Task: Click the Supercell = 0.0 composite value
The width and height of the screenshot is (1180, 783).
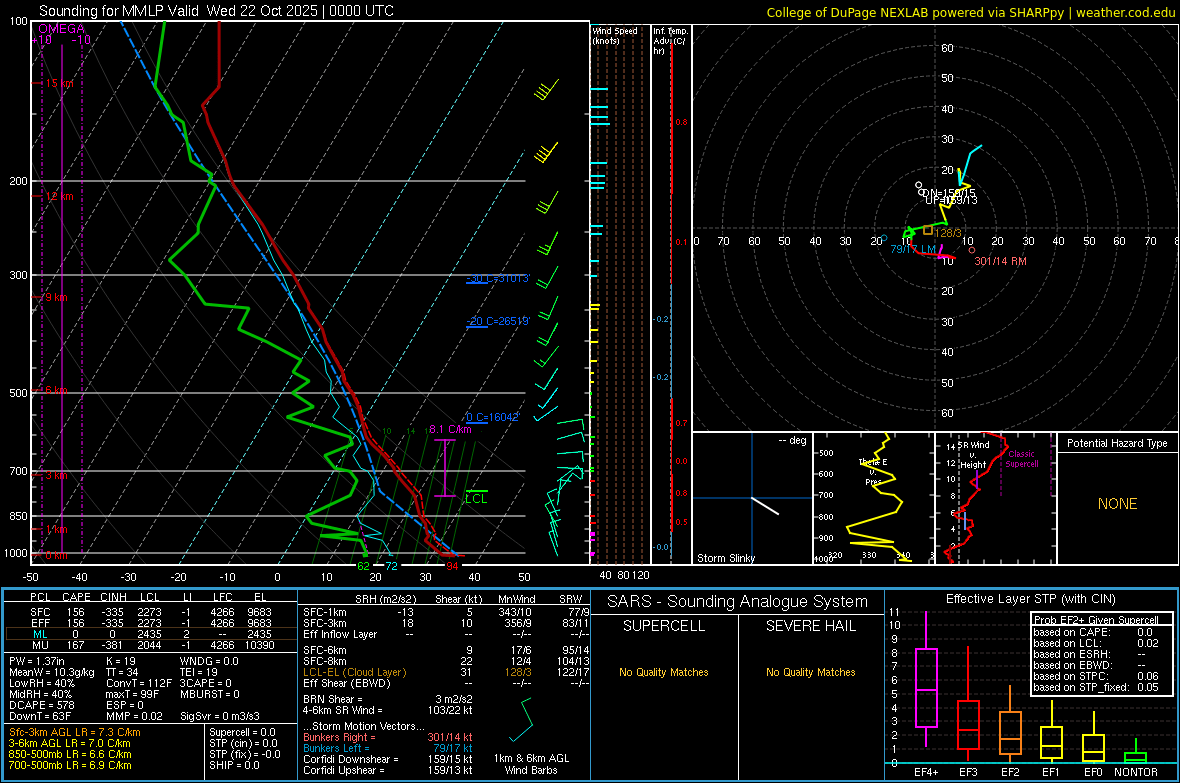Action: click(x=242, y=733)
